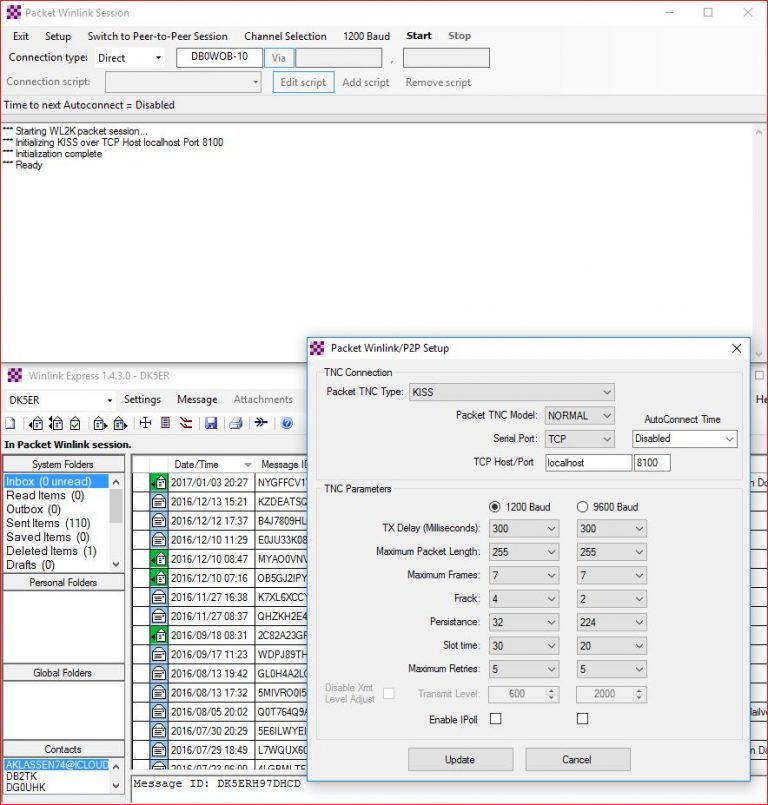Enable IPoll checkbox for 1200 Baud column

495,718
